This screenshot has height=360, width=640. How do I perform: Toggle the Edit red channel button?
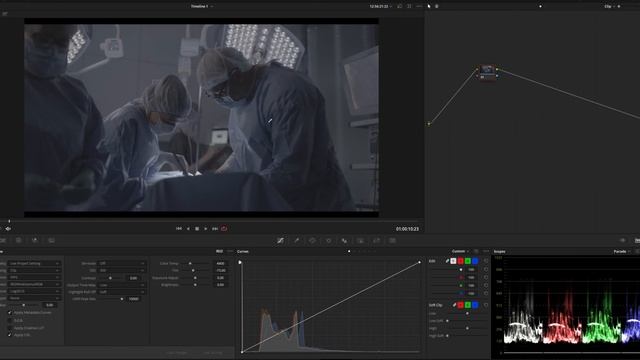point(460,261)
